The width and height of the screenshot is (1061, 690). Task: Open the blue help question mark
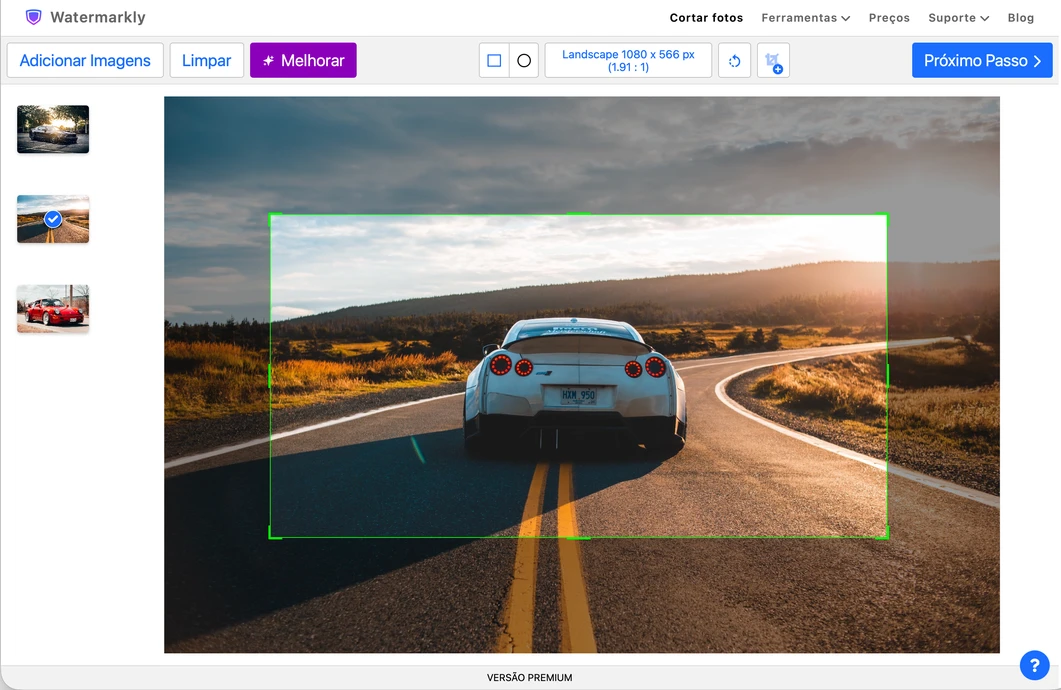pyautogui.click(x=1034, y=665)
